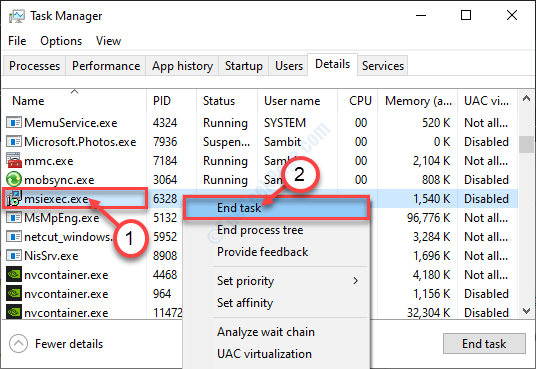Open the File menu
The width and height of the screenshot is (536, 369).
pos(17,41)
